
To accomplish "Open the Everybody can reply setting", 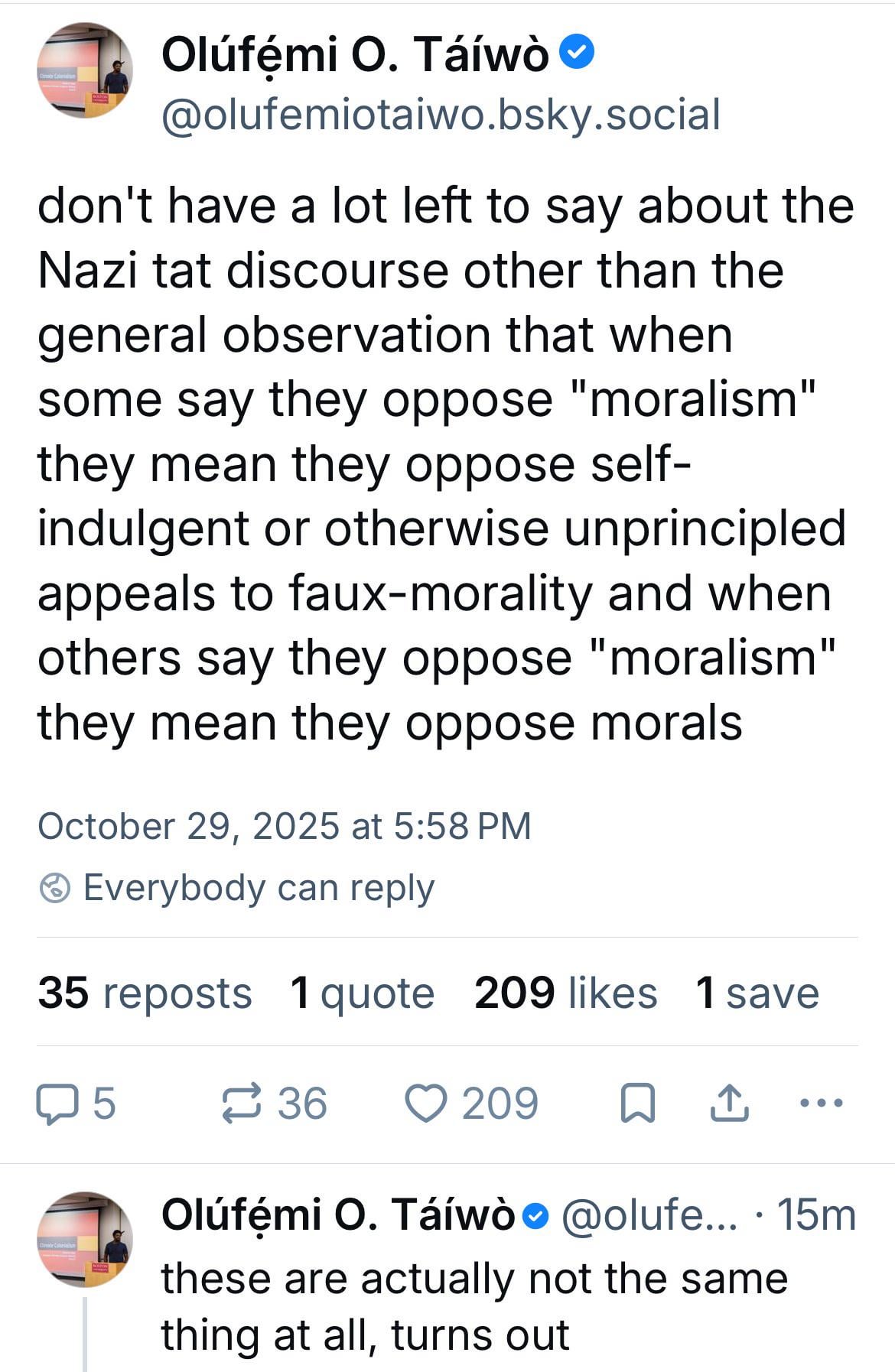I will point(259,888).
